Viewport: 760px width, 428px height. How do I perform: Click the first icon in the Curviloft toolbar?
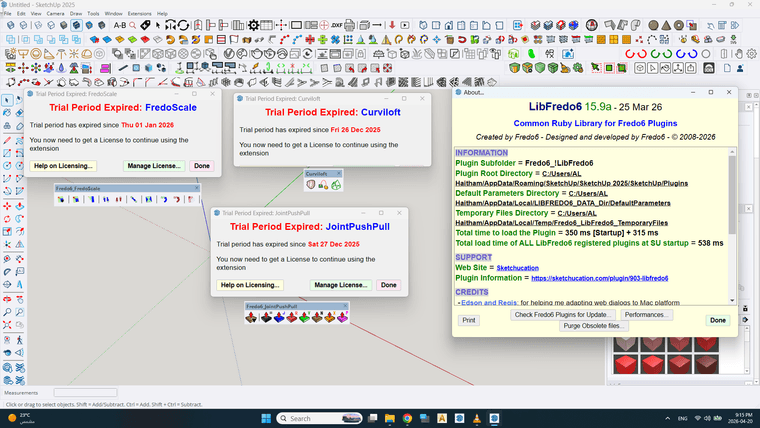click(311, 184)
